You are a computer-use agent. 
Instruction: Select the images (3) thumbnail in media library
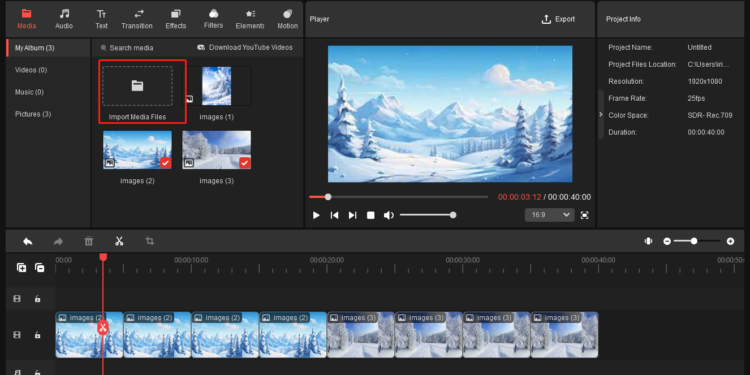click(217, 150)
